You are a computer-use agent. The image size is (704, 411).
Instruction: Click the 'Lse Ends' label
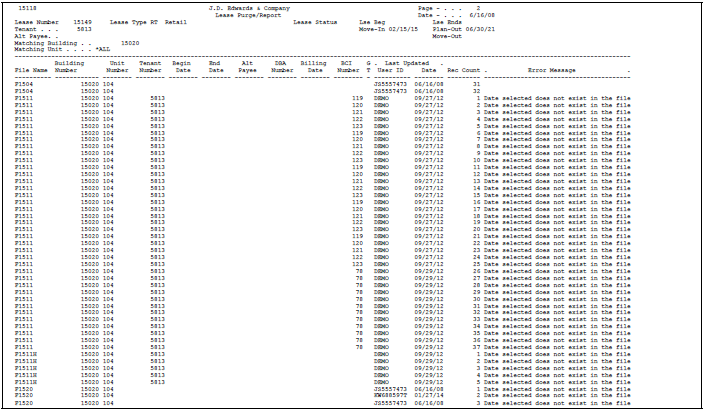(447, 22)
